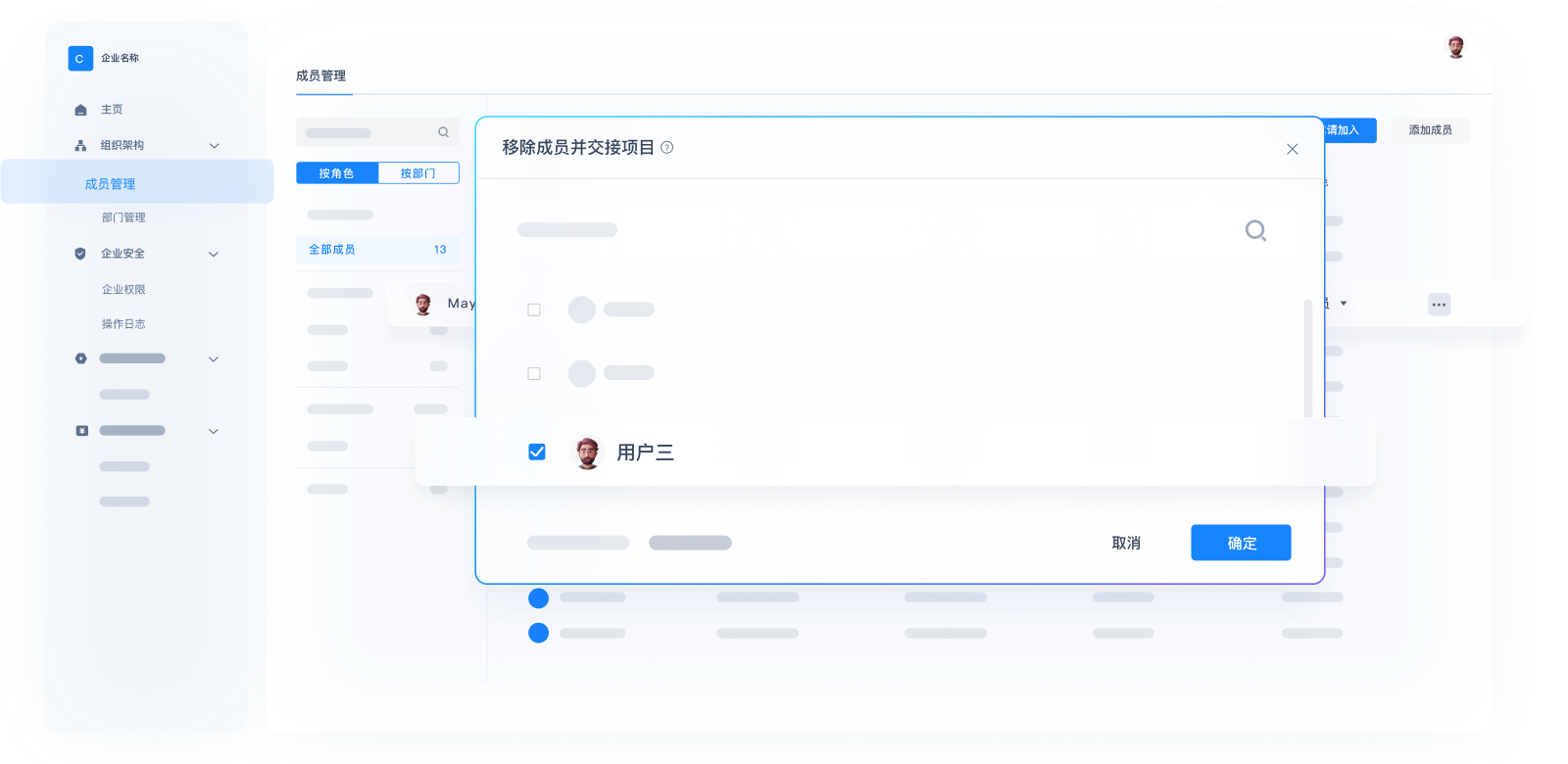Open the user avatar at top right
Image resolution: width=1568 pixels, height=764 pixels.
(1455, 47)
